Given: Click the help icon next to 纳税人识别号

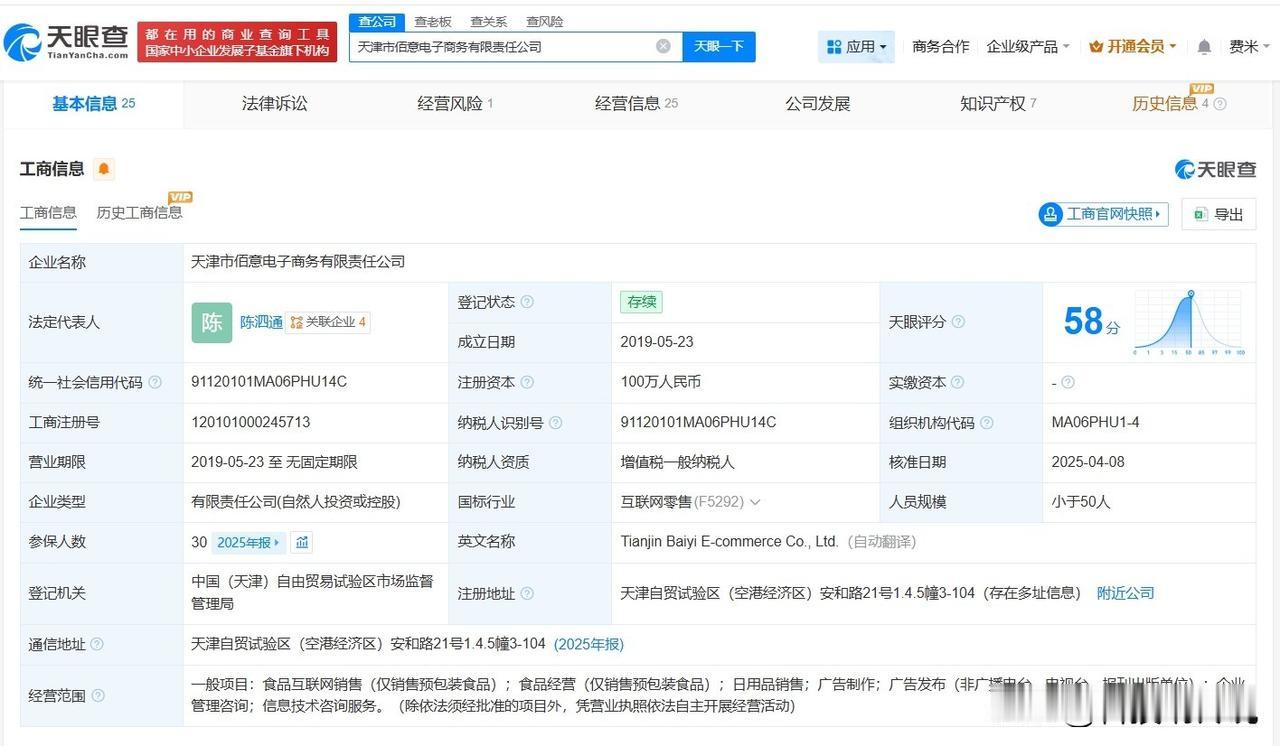Looking at the screenshot, I should (x=556, y=423).
